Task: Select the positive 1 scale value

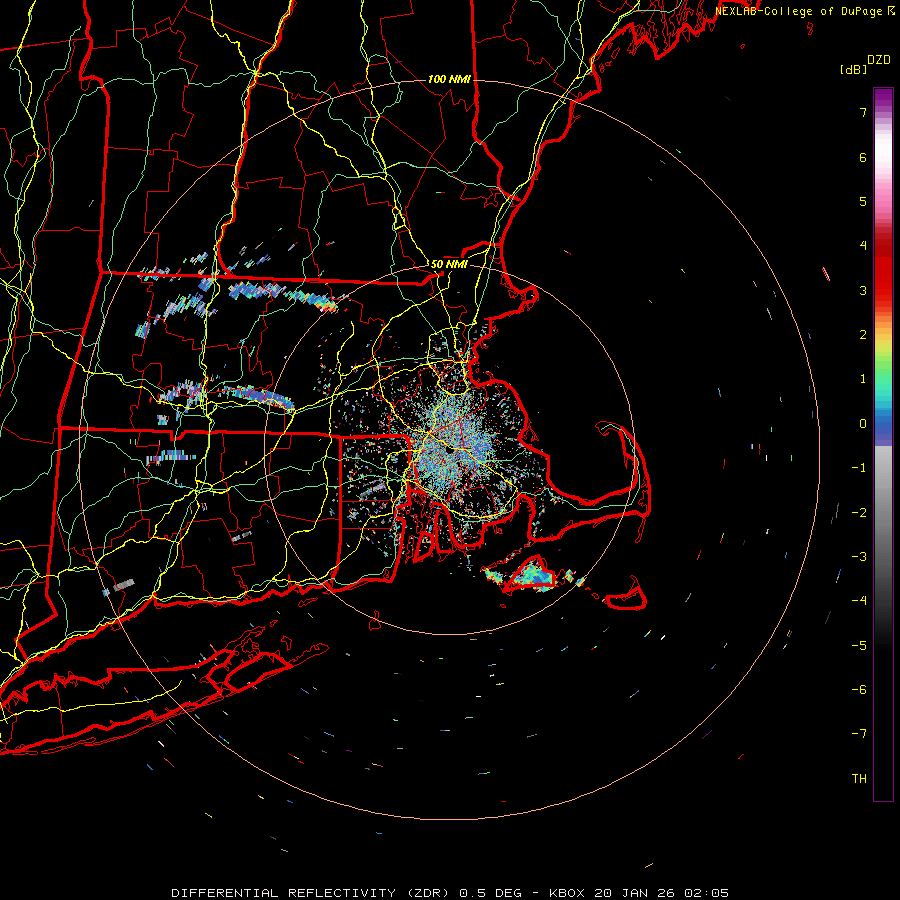Action: (863, 379)
